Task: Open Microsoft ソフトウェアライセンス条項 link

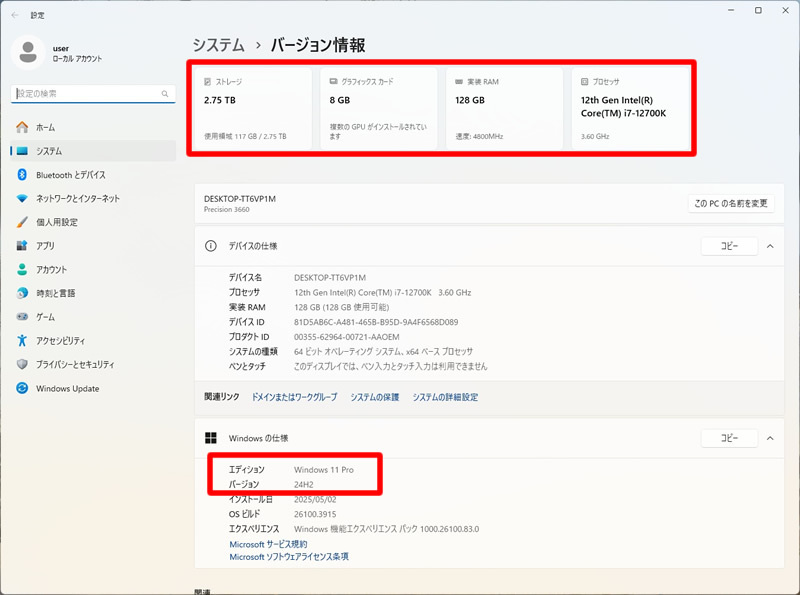Action: point(289,557)
